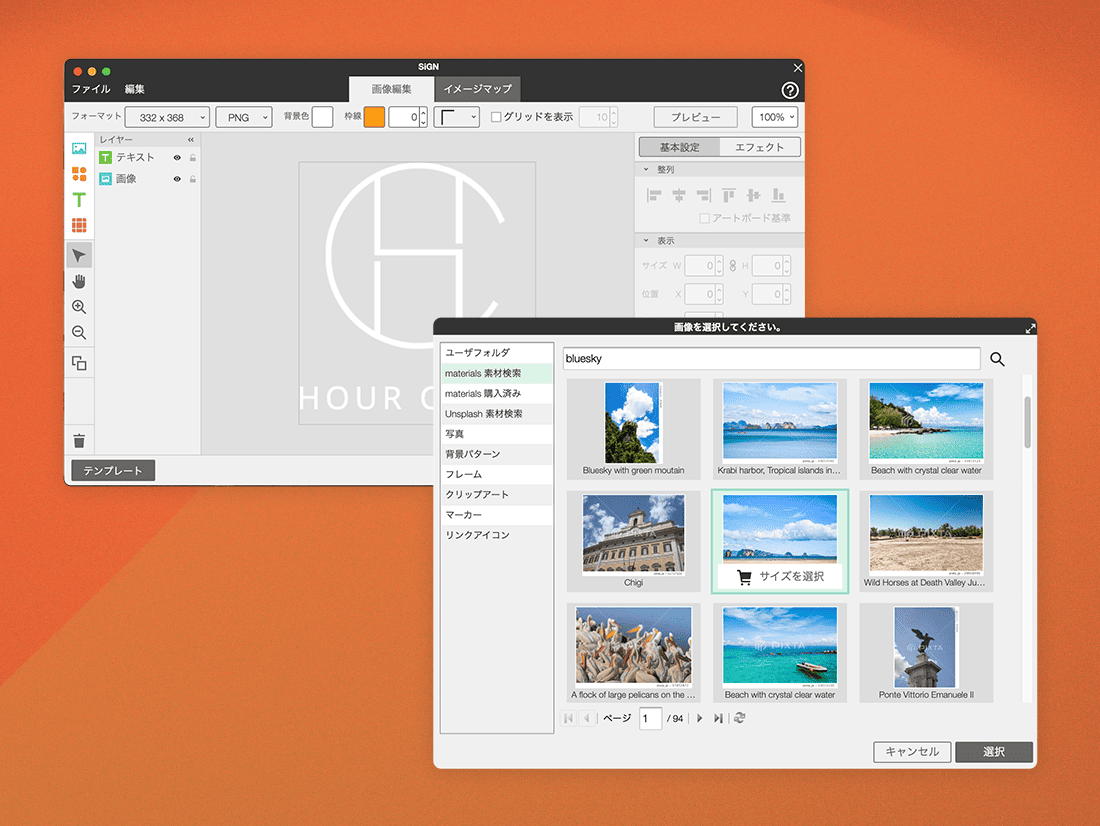This screenshot has height=826, width=1100.
Task: Select クリップアート in sidebar list
Action: 497,495
